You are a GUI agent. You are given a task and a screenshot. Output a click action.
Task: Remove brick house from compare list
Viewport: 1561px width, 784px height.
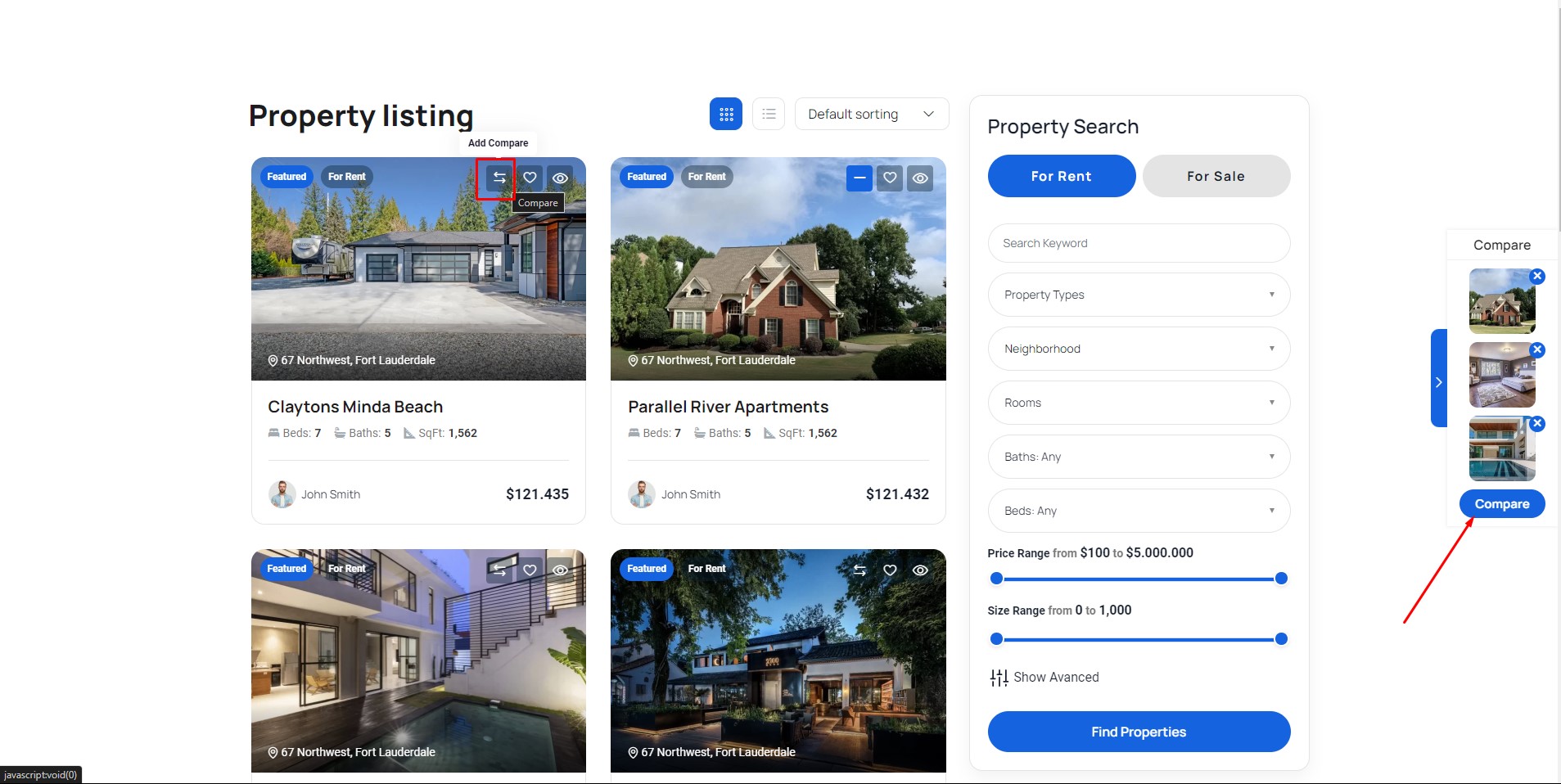coord(1537,277)
